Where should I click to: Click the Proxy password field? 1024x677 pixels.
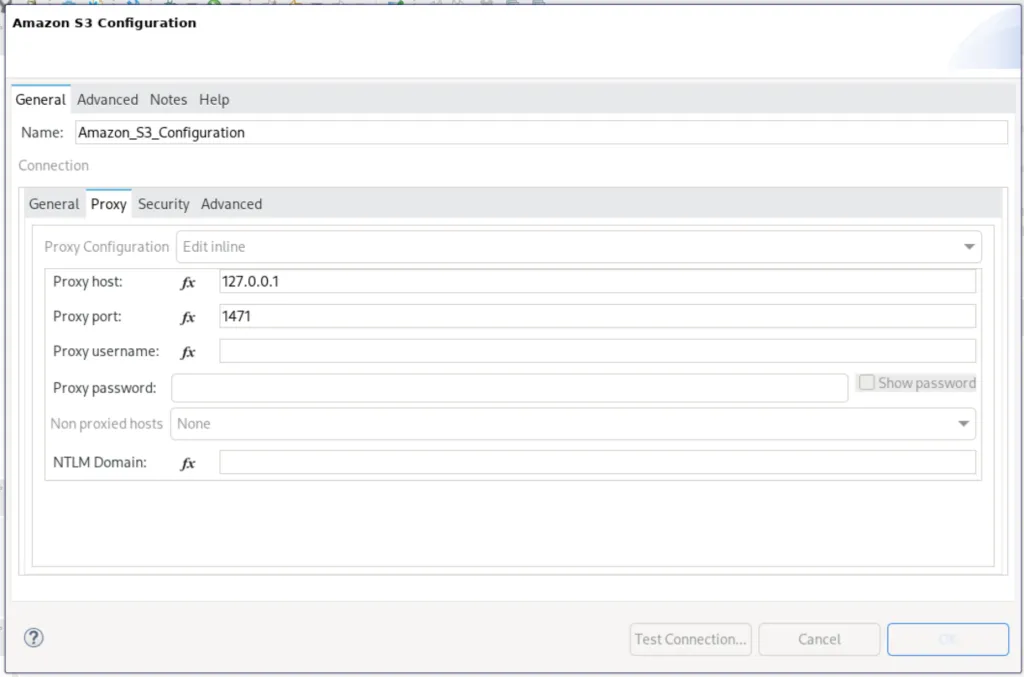[x=509, y=388]
